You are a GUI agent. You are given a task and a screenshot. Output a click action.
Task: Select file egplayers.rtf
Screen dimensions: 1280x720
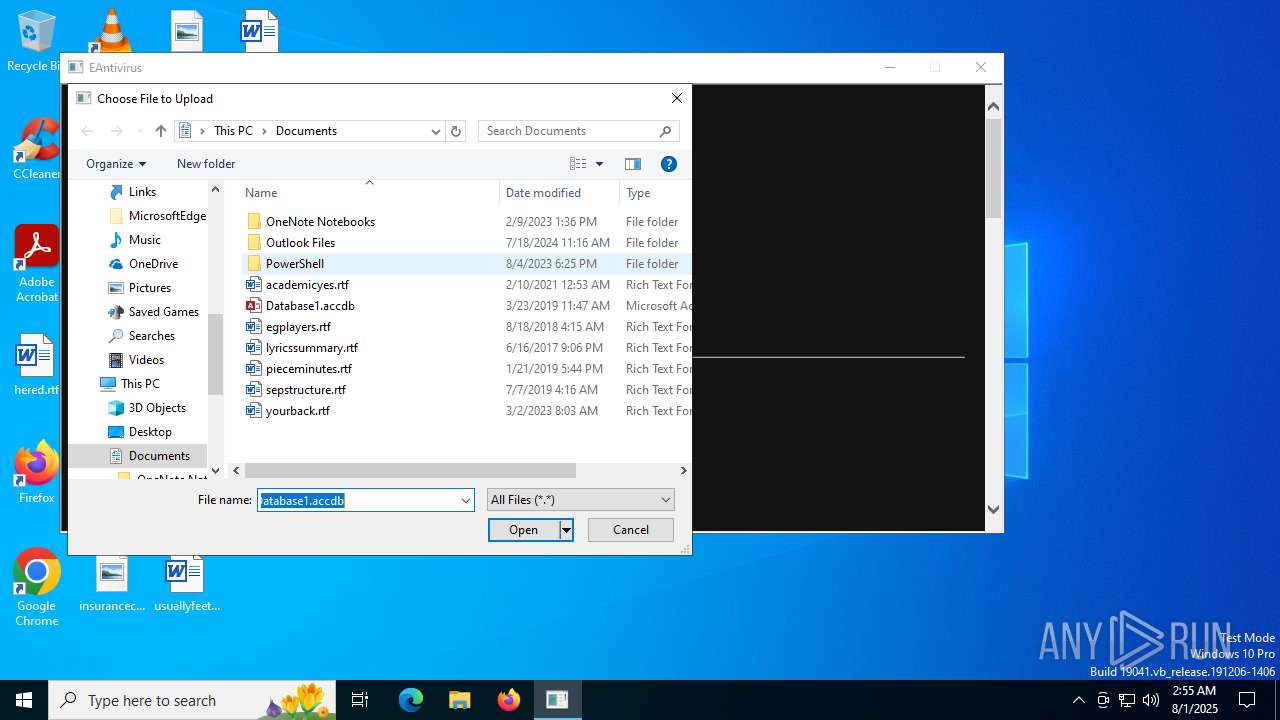click(x=298, y=327)
